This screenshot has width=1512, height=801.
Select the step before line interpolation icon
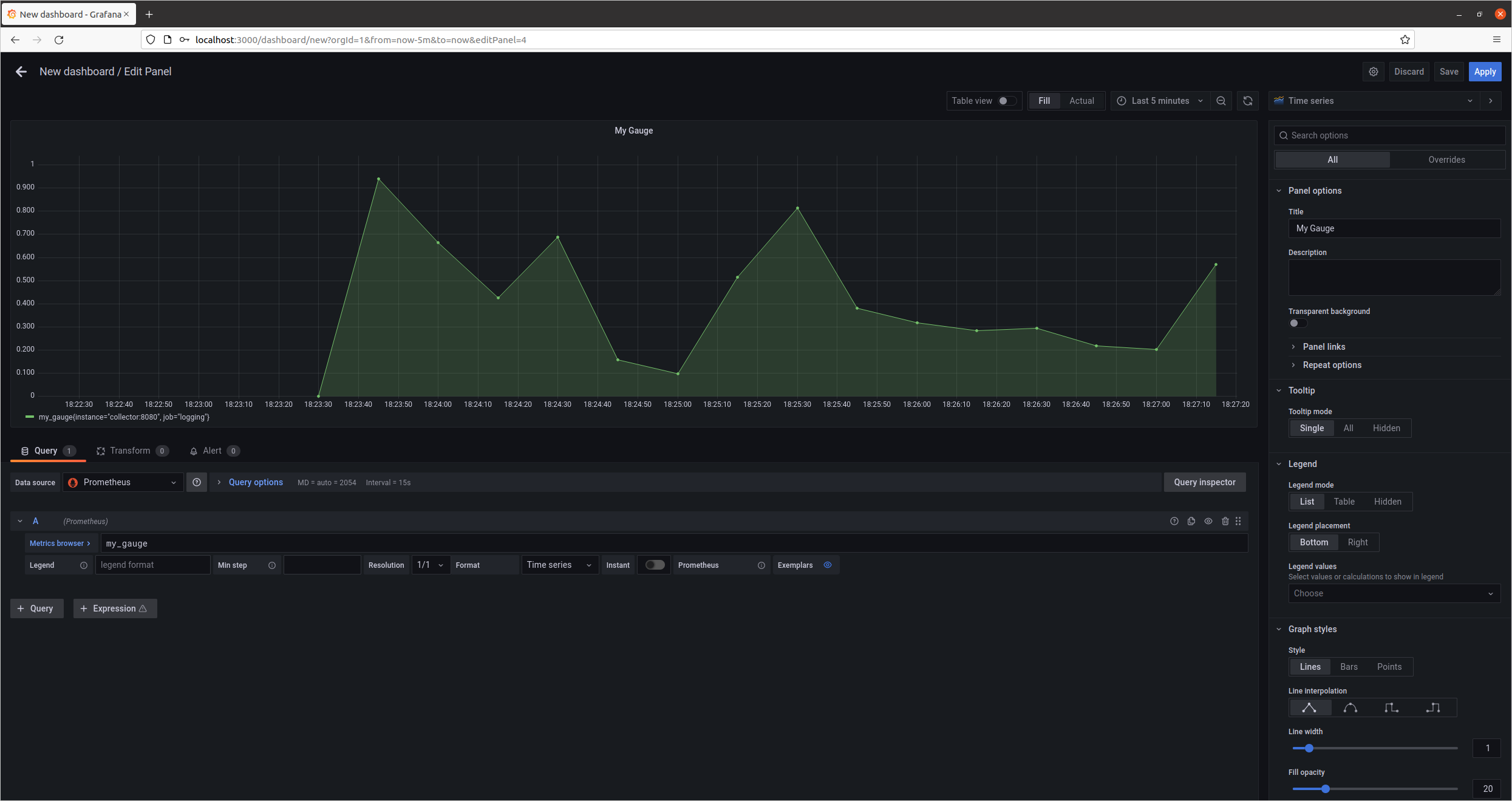(1391, 707)
